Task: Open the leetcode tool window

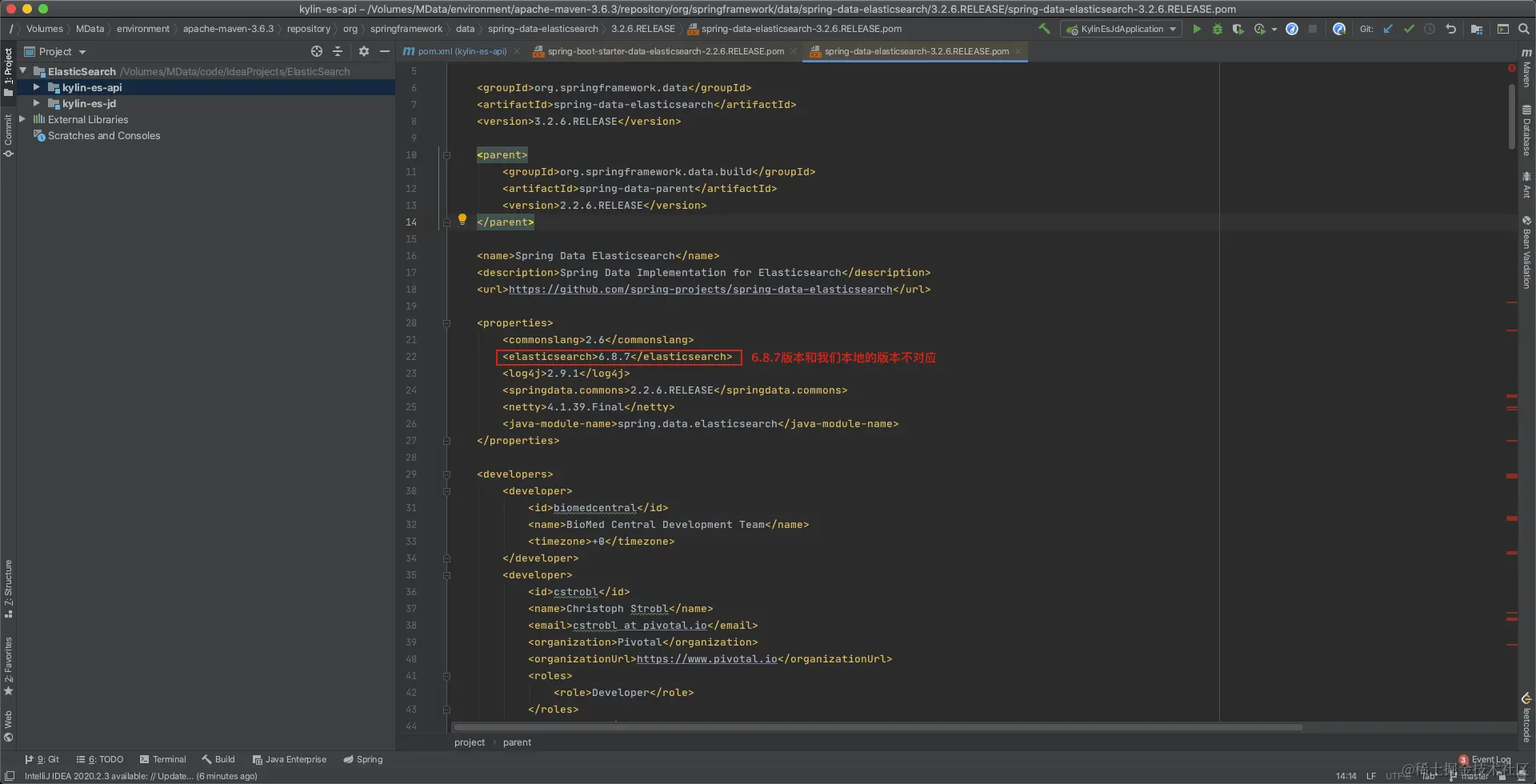Action: pyautogui.click(x=1526, y=718)
